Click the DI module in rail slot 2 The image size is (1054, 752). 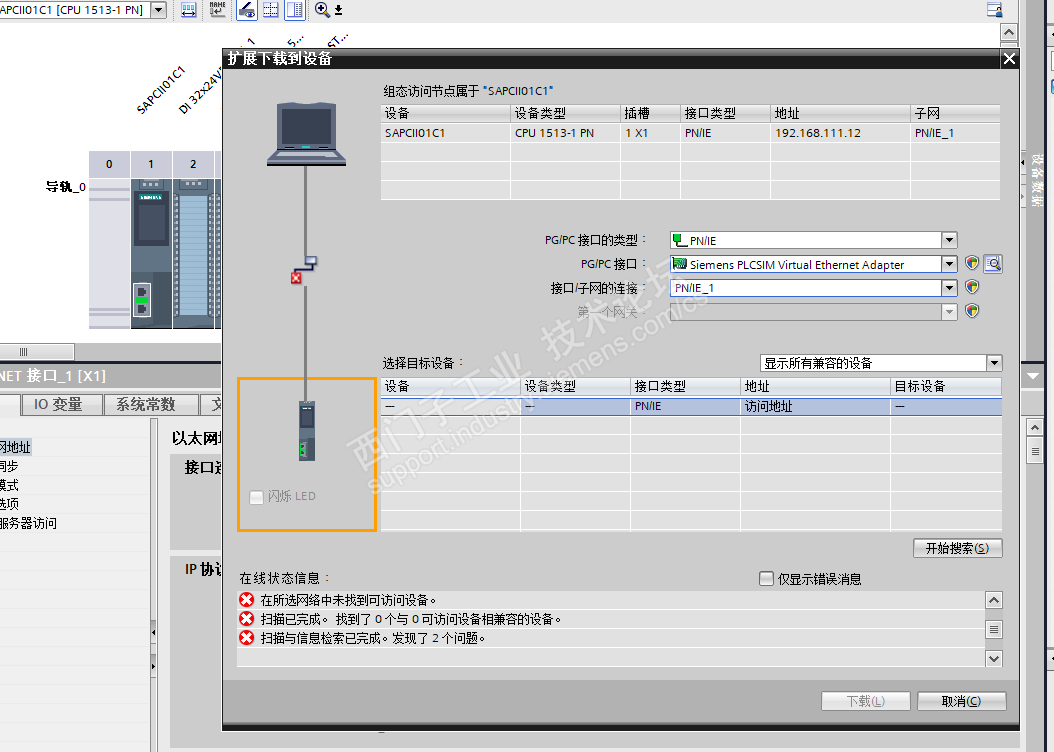point(194,253)
